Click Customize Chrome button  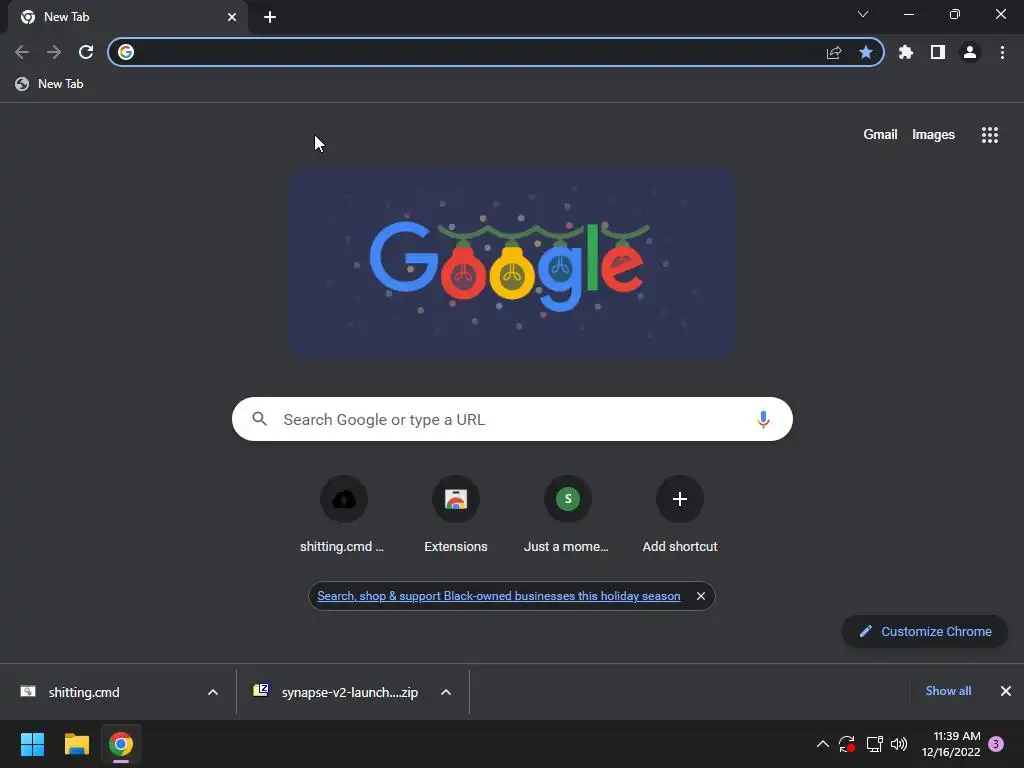[x=925, y=632]
